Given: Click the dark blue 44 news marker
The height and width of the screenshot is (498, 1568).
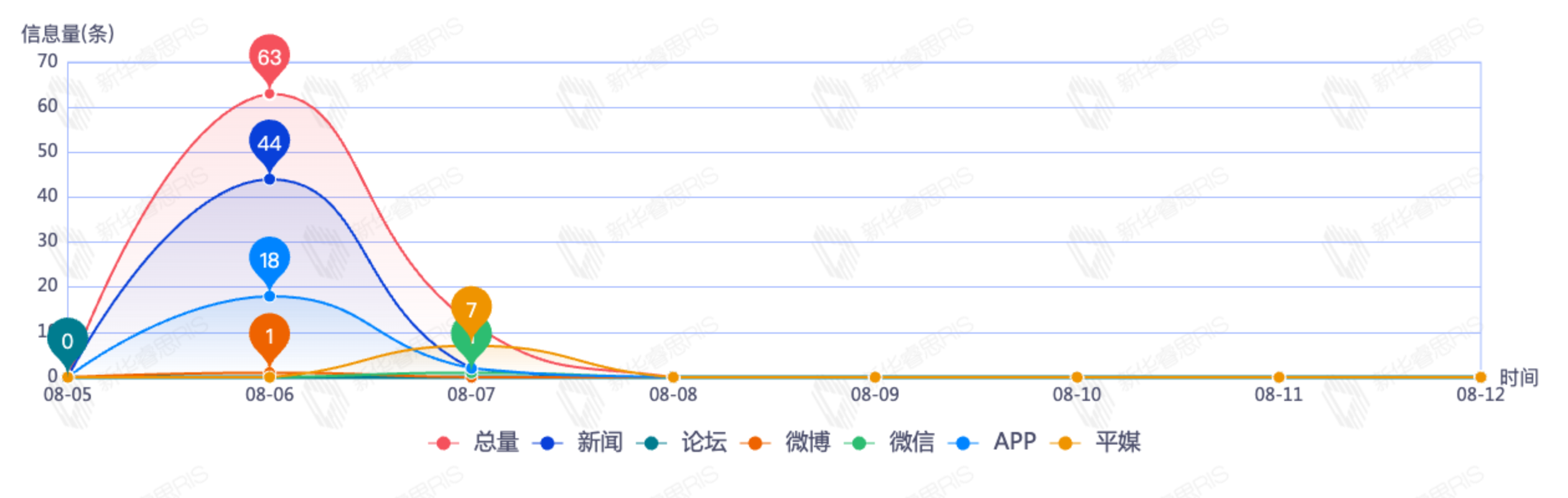Looking at the screenshot, I should pos(269,143).
